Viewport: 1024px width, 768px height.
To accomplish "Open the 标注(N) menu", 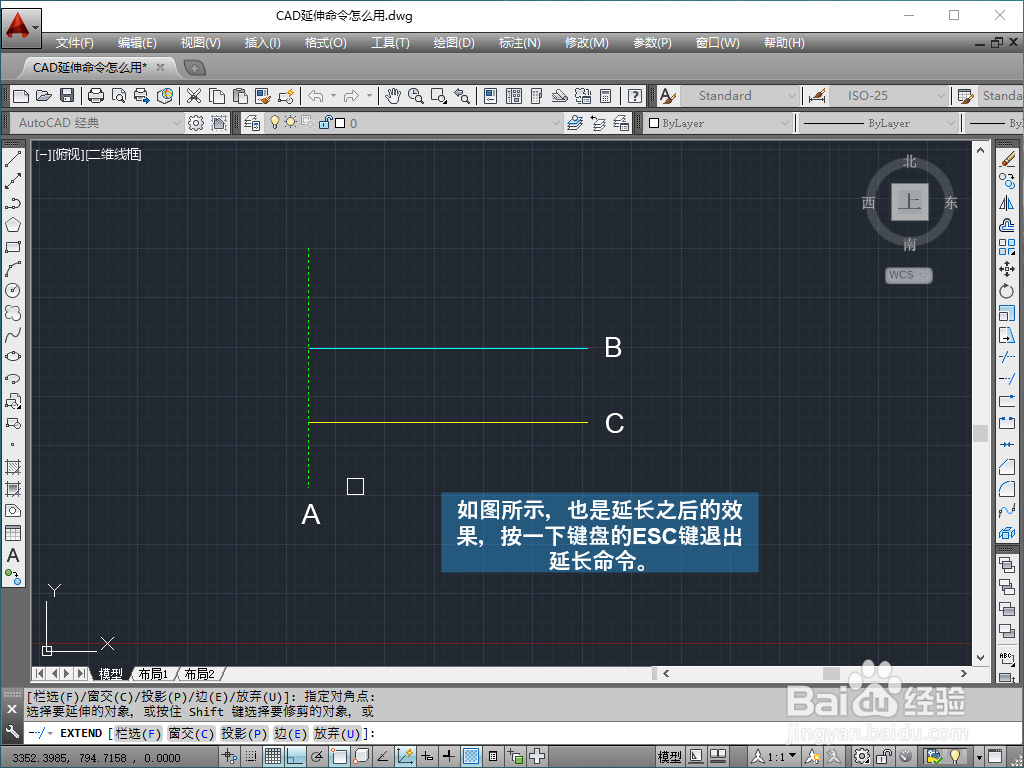I will pos(520,43).
